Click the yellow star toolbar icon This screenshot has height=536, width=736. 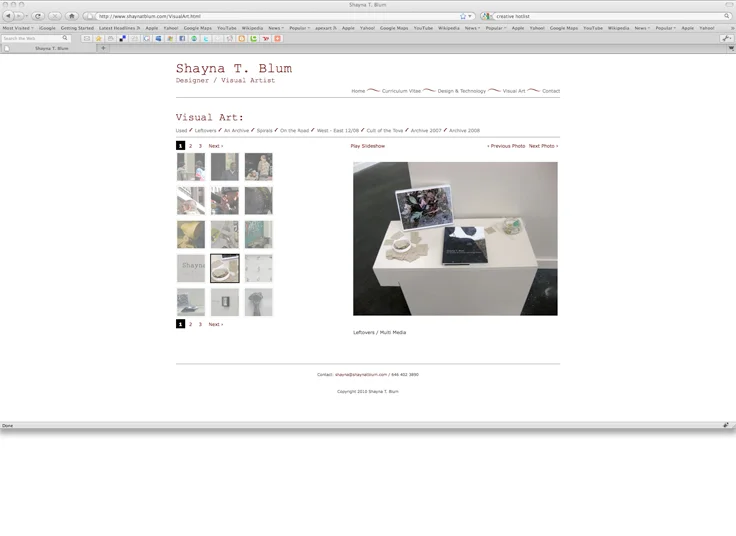(99, 38)
